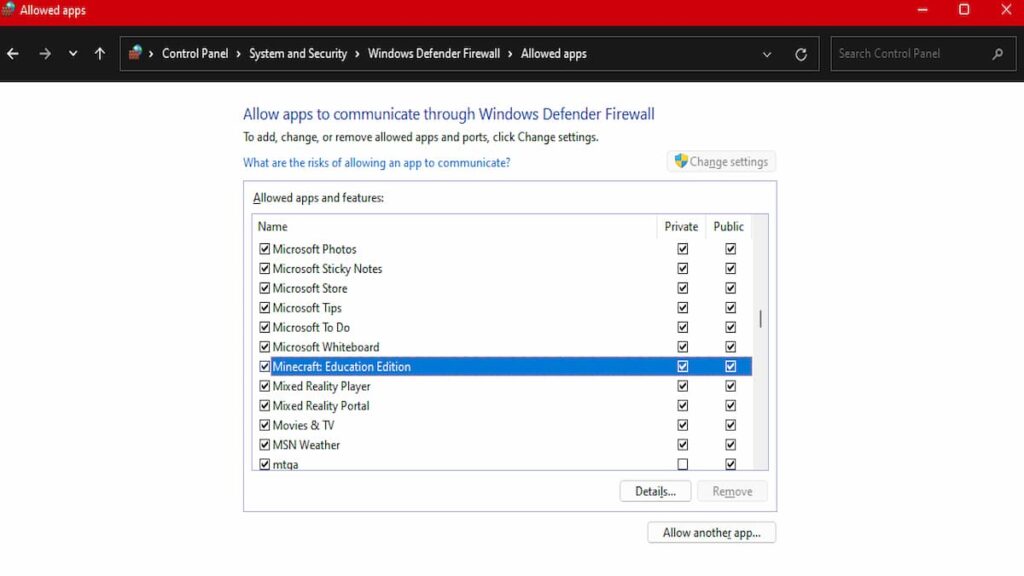Go back with the back arrow
Screen dimensions: 1024x576
pos(13,54)
